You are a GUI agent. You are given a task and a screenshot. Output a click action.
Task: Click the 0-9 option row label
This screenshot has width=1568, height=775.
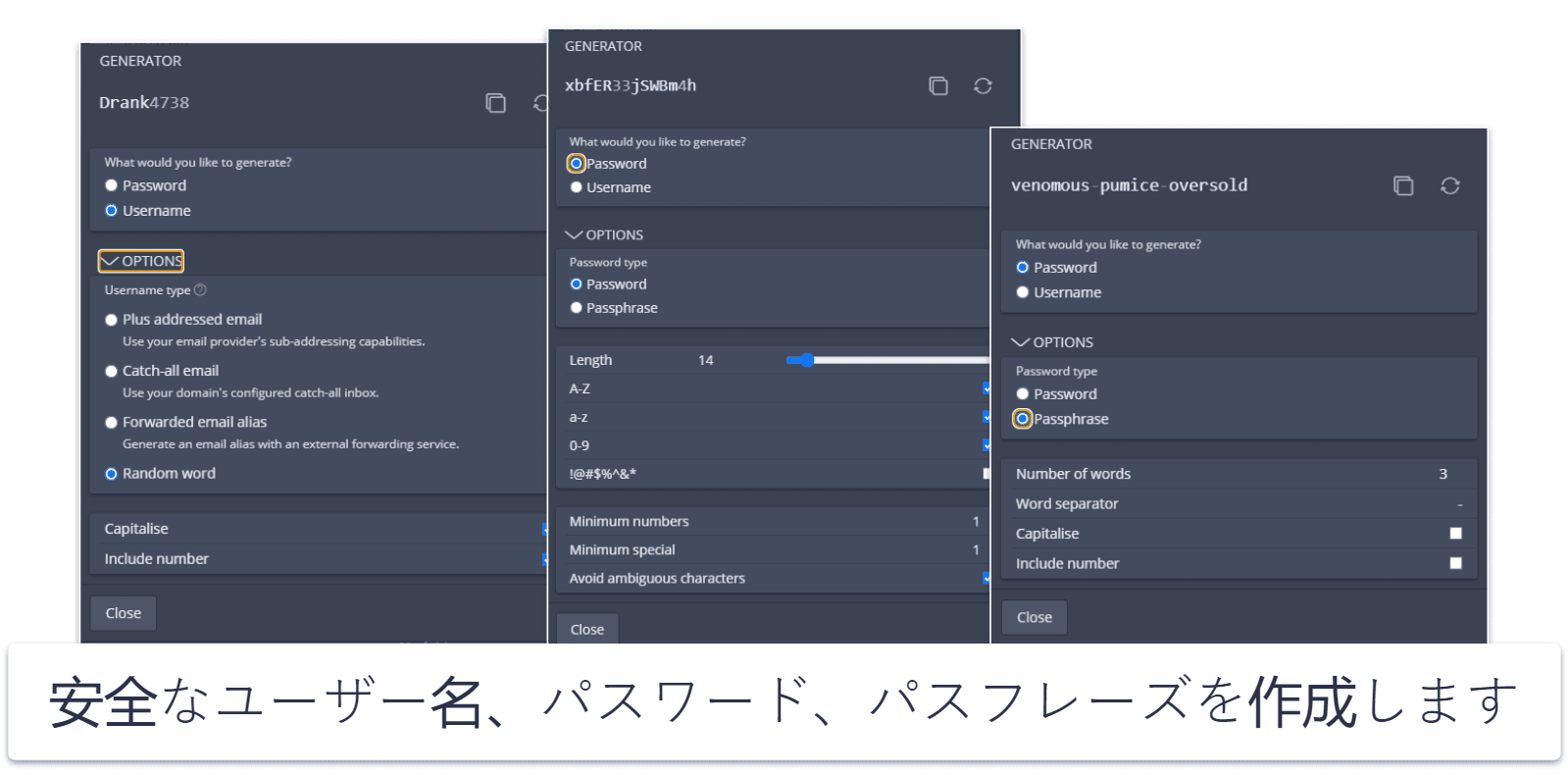coord(580,445)
